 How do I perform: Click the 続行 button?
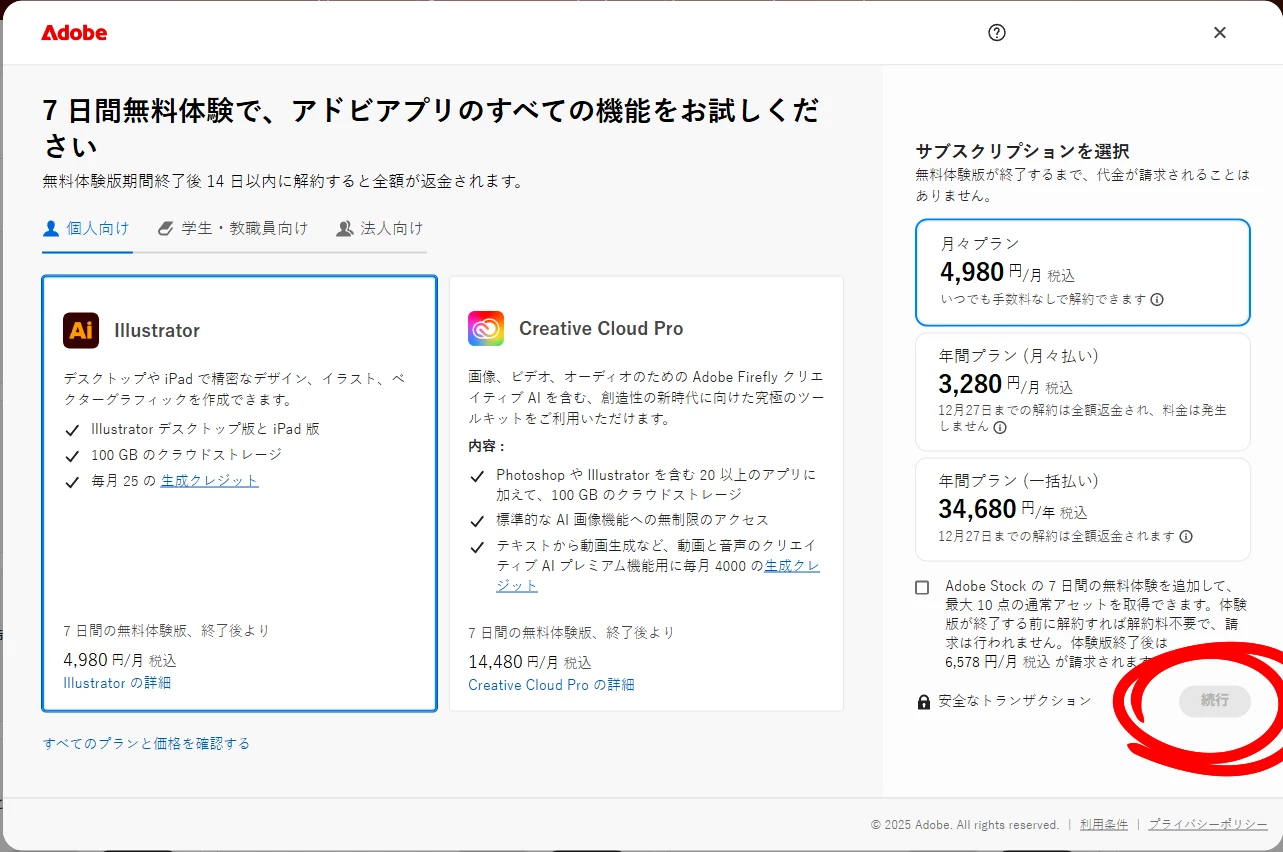[x=1215, y=701]
